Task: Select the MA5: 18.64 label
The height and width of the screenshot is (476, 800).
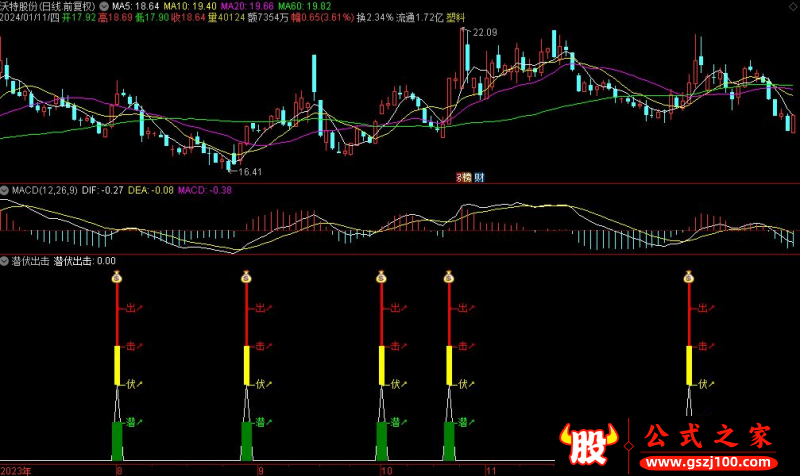Action: tap(136, 7)
